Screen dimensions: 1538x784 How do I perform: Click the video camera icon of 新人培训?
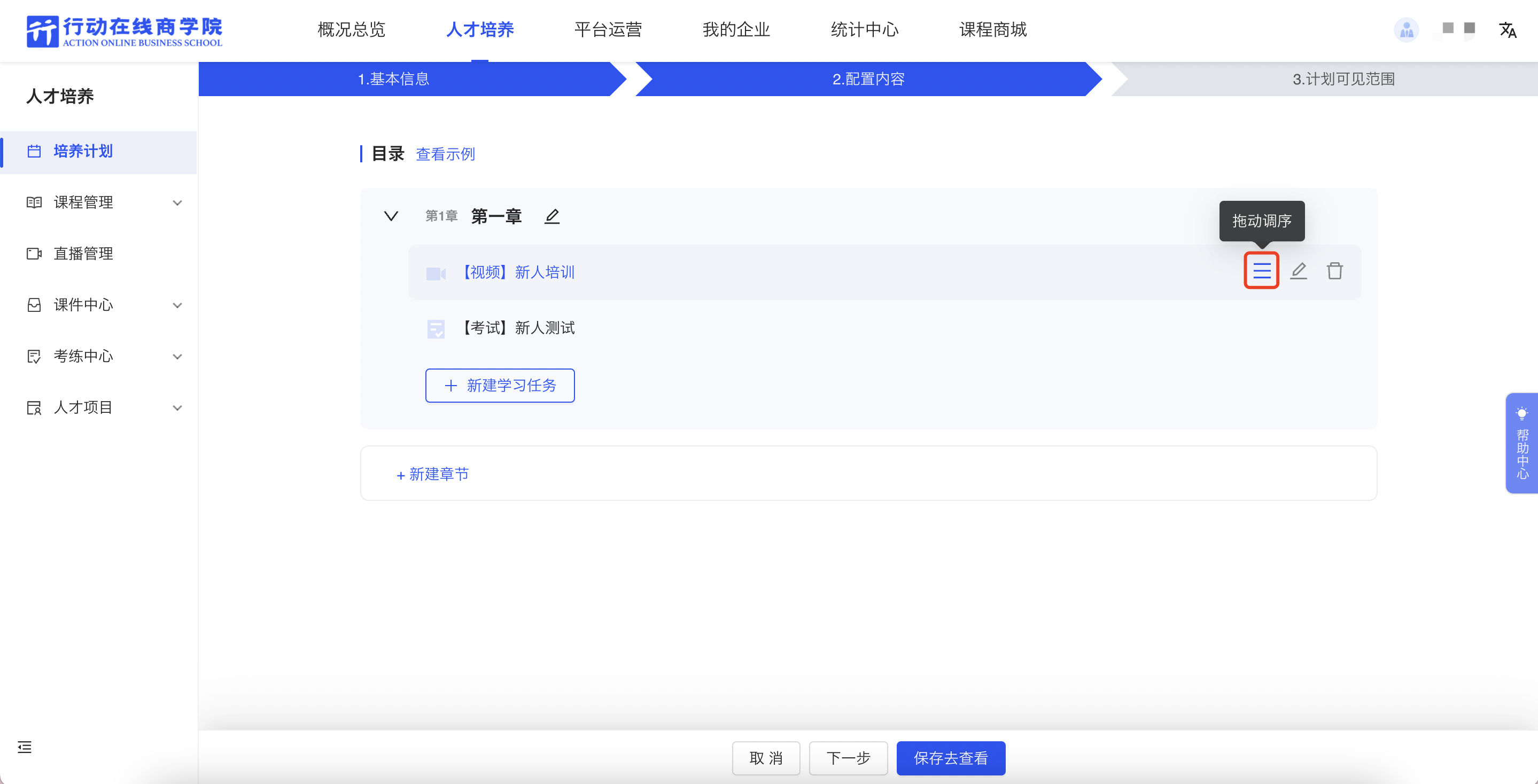tap(436, 273)
